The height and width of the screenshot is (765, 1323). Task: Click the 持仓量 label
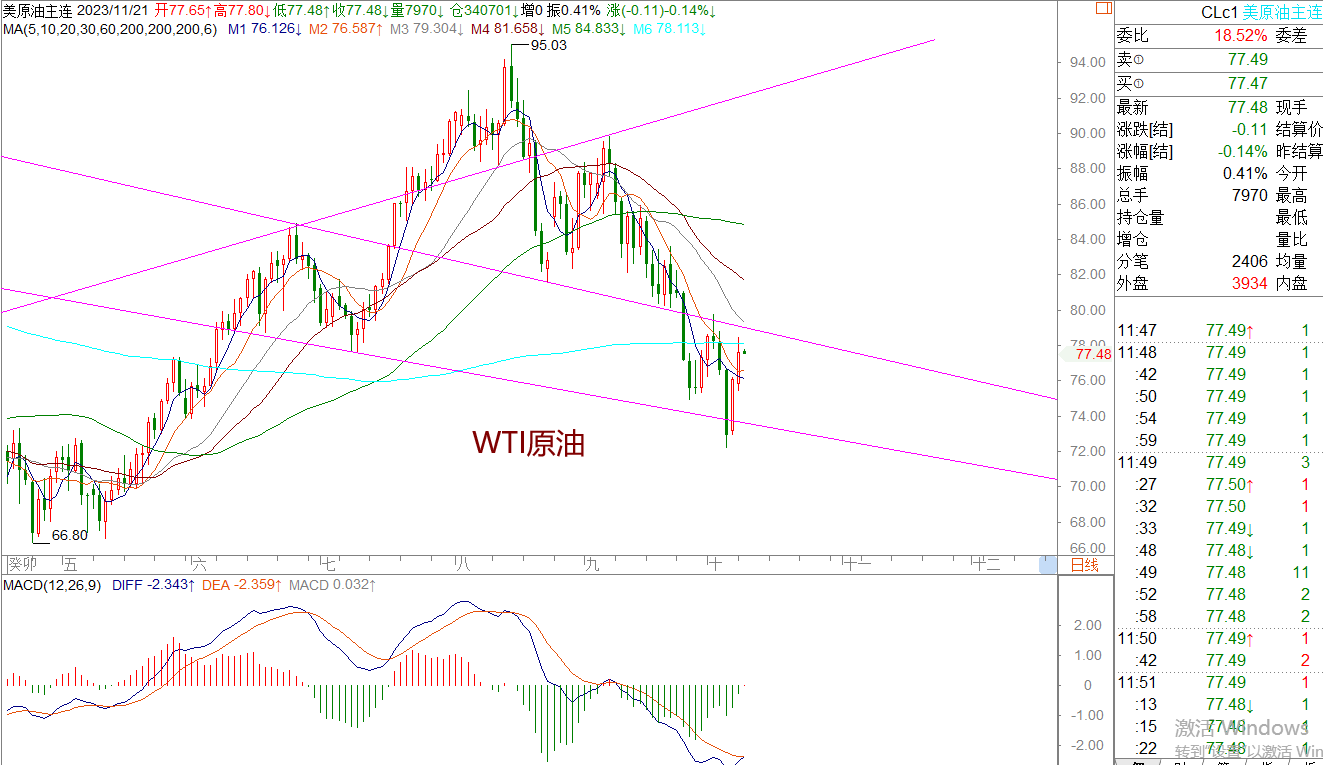click(1140, 217)
